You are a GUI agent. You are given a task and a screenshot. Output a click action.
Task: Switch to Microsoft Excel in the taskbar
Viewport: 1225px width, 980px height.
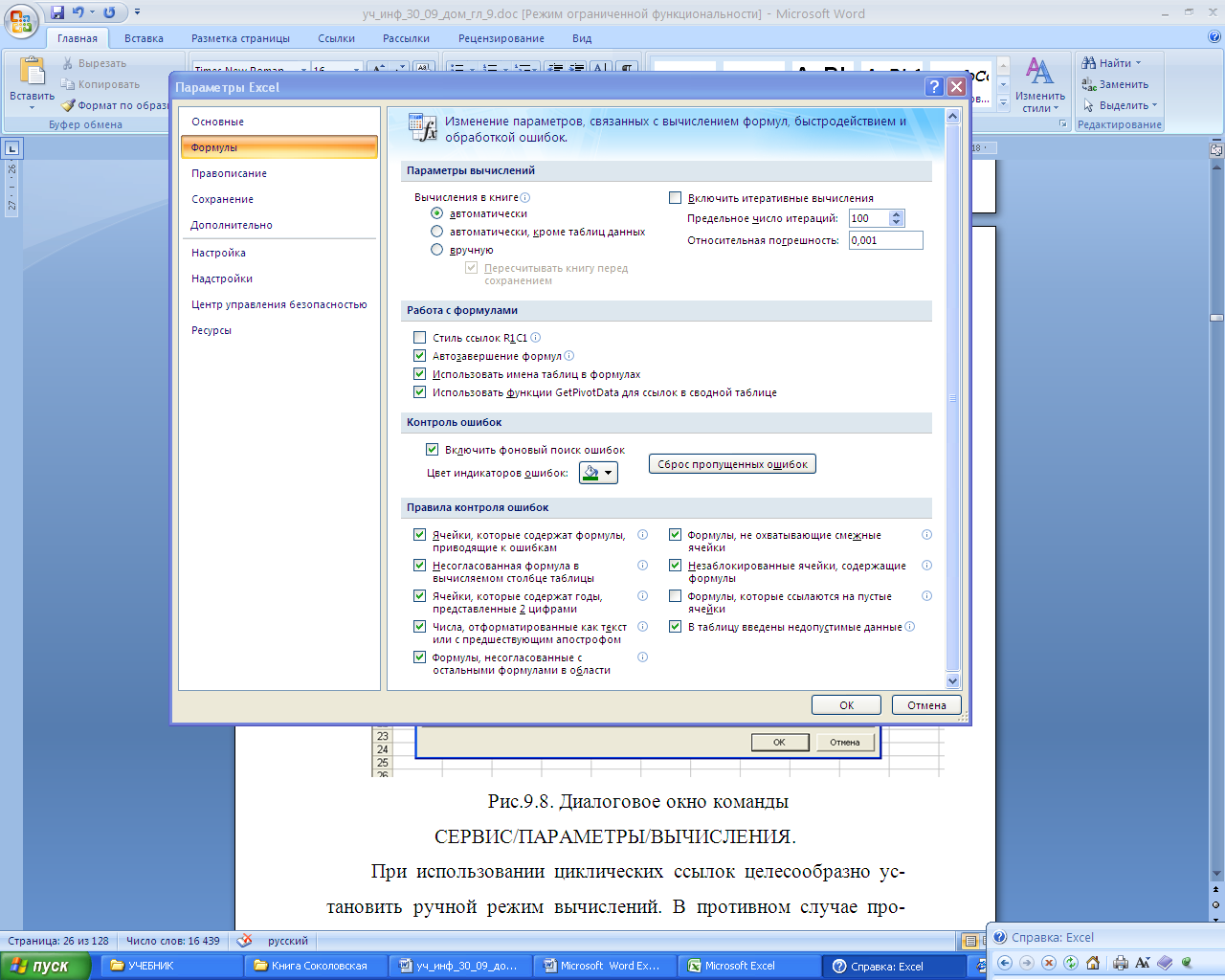(751, 966)
